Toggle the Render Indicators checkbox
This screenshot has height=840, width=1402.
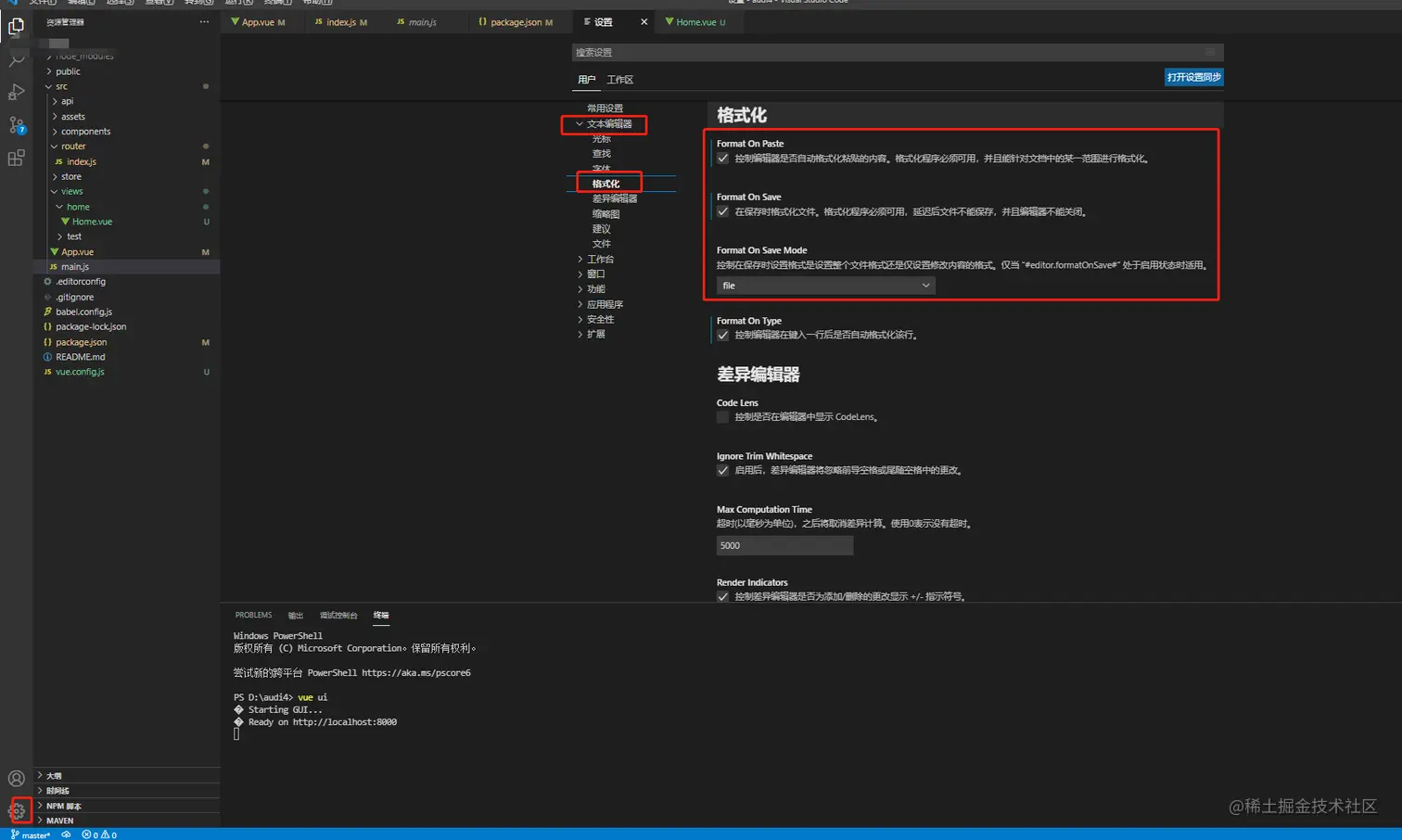[722, 596]
